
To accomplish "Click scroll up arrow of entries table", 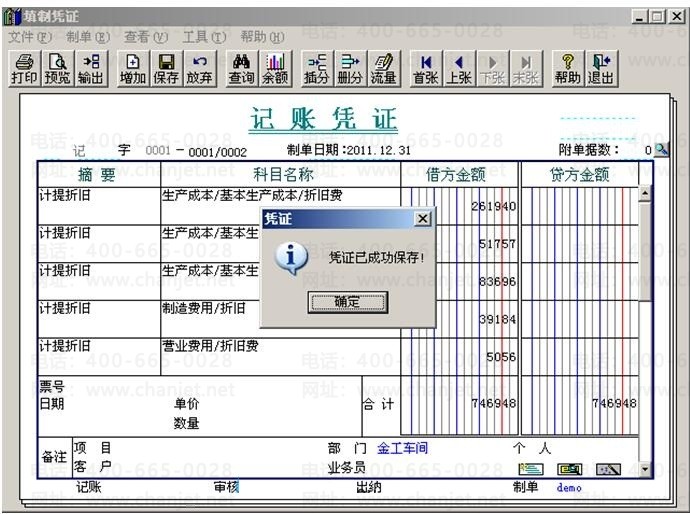I will (x=645, y=194).
